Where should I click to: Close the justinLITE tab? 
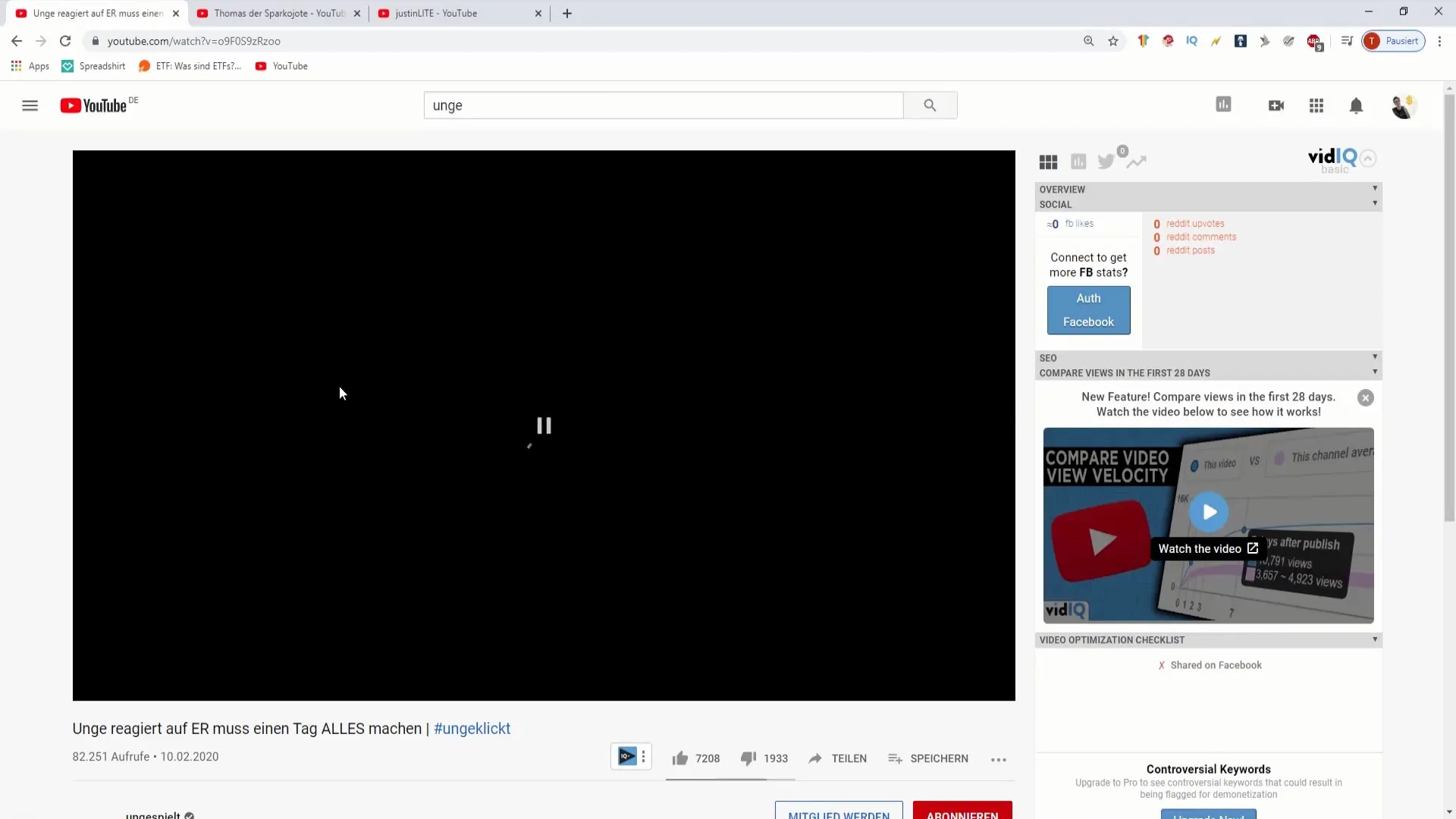pyautogui.click(x=538, y=13)
